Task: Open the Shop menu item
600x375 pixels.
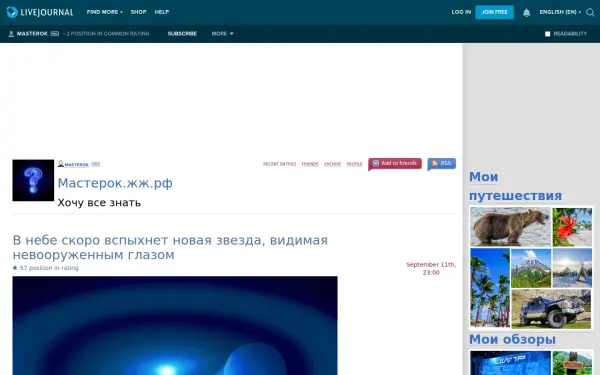Action: 138,12
